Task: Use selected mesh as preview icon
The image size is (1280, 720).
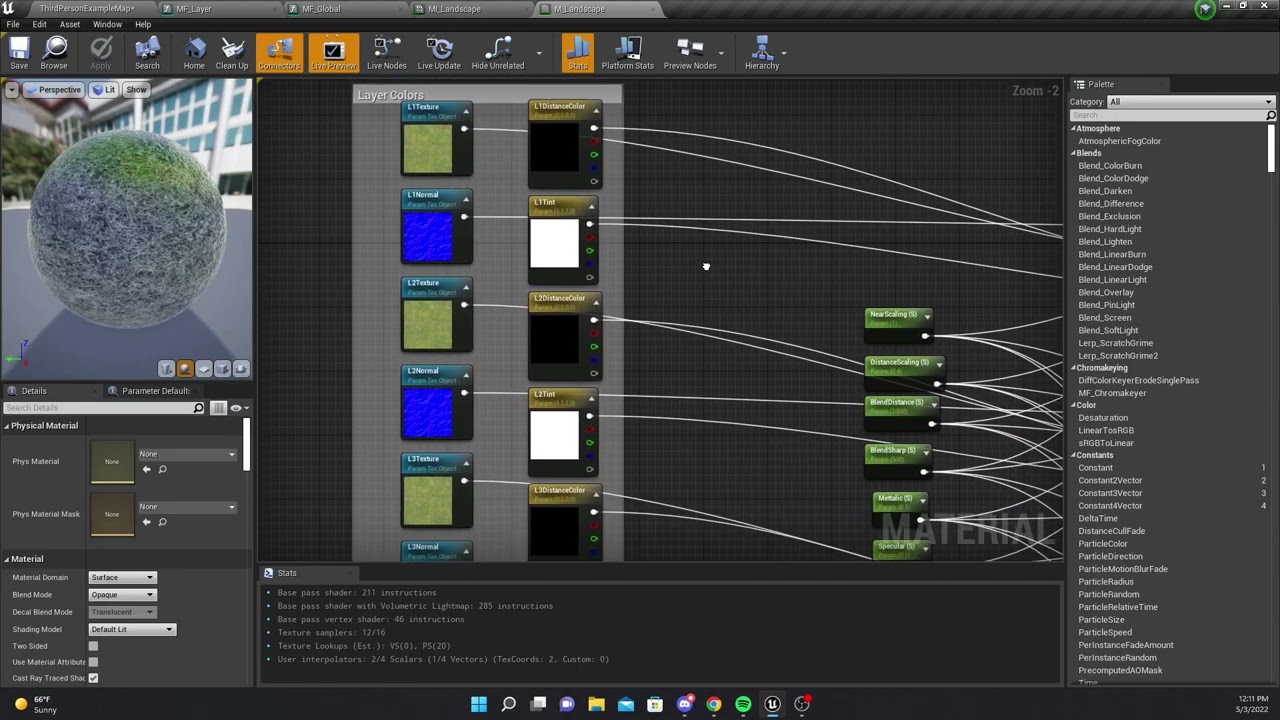Action: pyautogui.click(x=241, y=369)
